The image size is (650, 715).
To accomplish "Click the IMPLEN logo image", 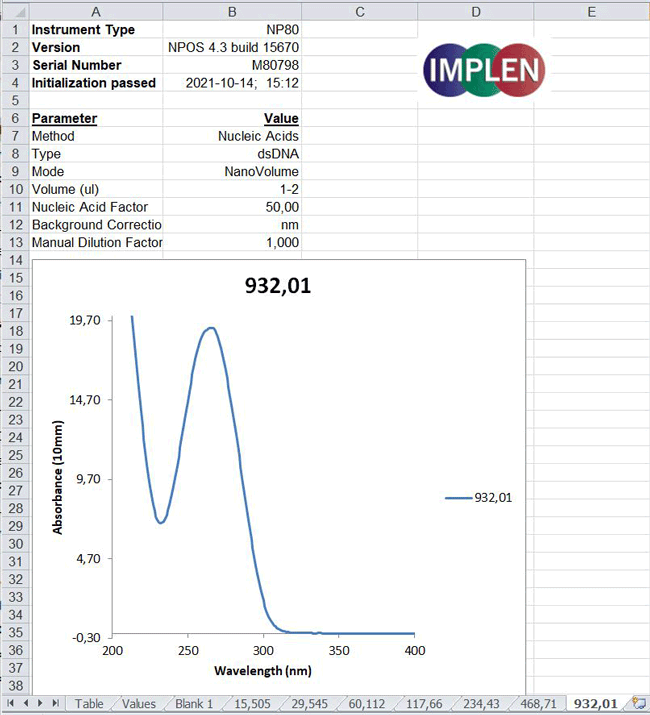I will (x=484, y=70).
